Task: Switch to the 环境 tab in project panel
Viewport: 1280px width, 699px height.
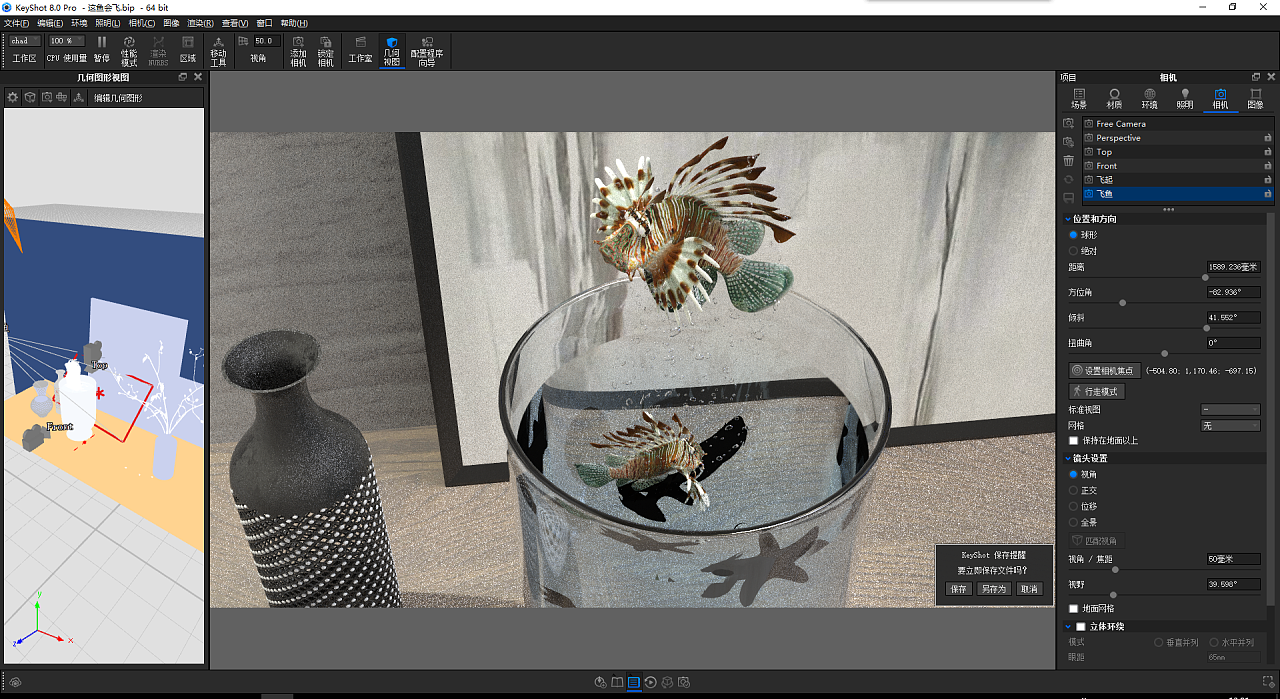Action: click(x=1149, y=95)
